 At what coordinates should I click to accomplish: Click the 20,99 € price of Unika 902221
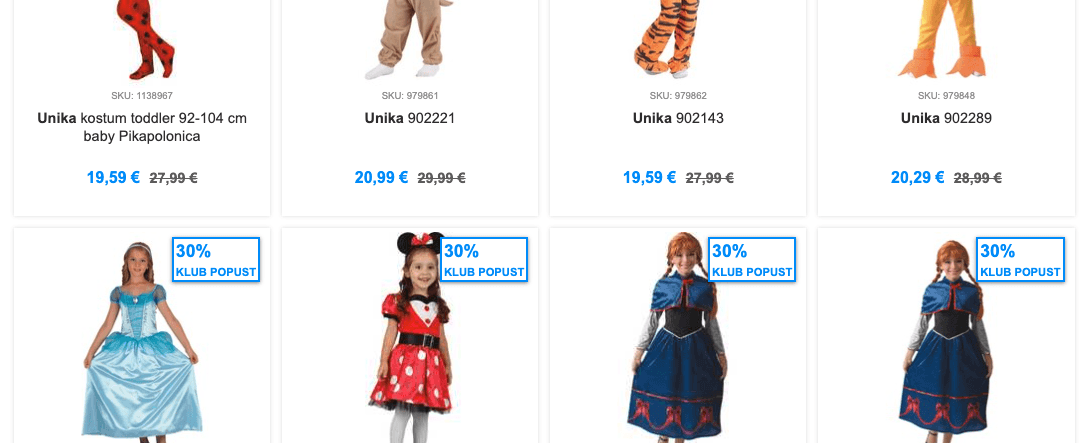[381, 177]
